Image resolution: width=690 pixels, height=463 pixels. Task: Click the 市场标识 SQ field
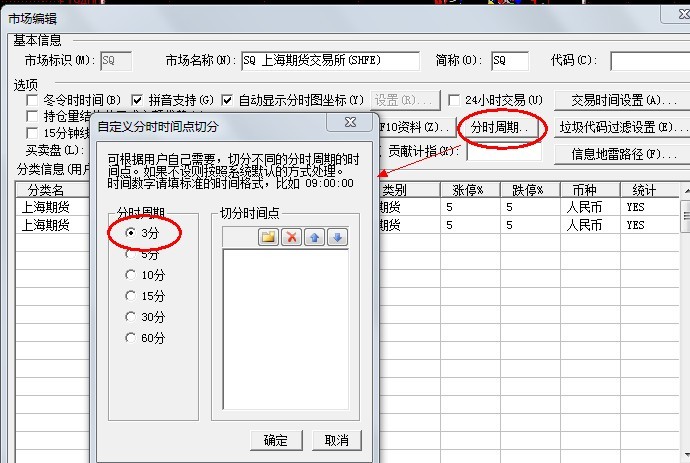[x=116, y=61]
